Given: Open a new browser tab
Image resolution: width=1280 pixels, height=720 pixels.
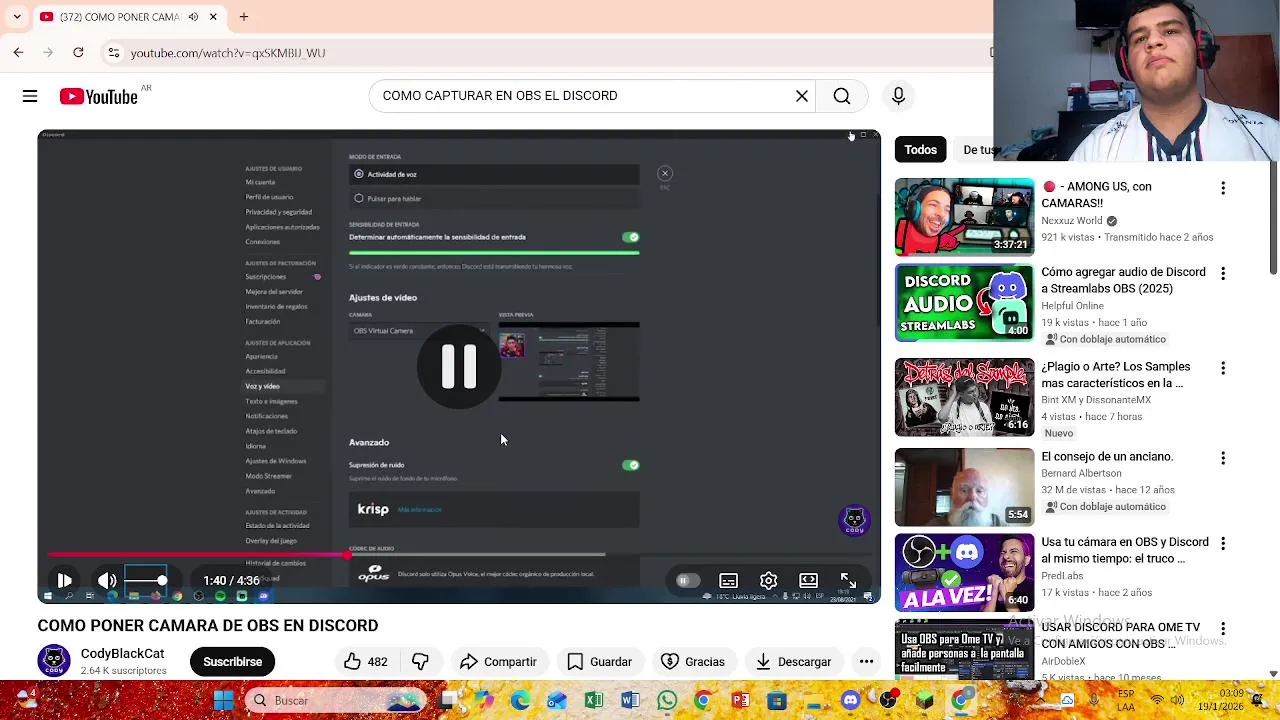Looking at the screenshot, I should [x=243, y=17].
